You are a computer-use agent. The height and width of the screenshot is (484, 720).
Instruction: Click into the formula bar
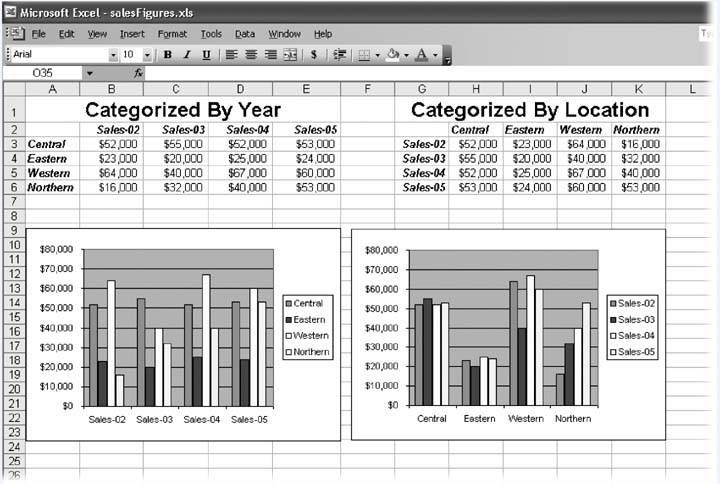click(x=427, y=73)
